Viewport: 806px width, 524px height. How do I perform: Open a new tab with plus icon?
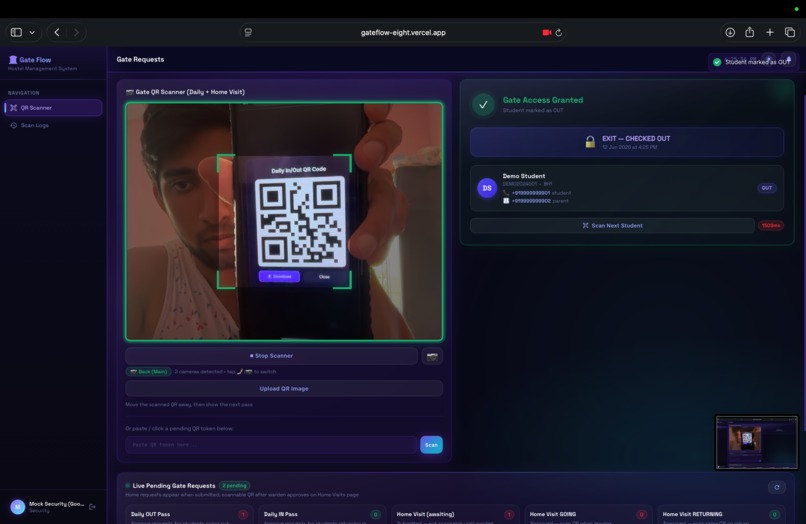click(770, 32)
